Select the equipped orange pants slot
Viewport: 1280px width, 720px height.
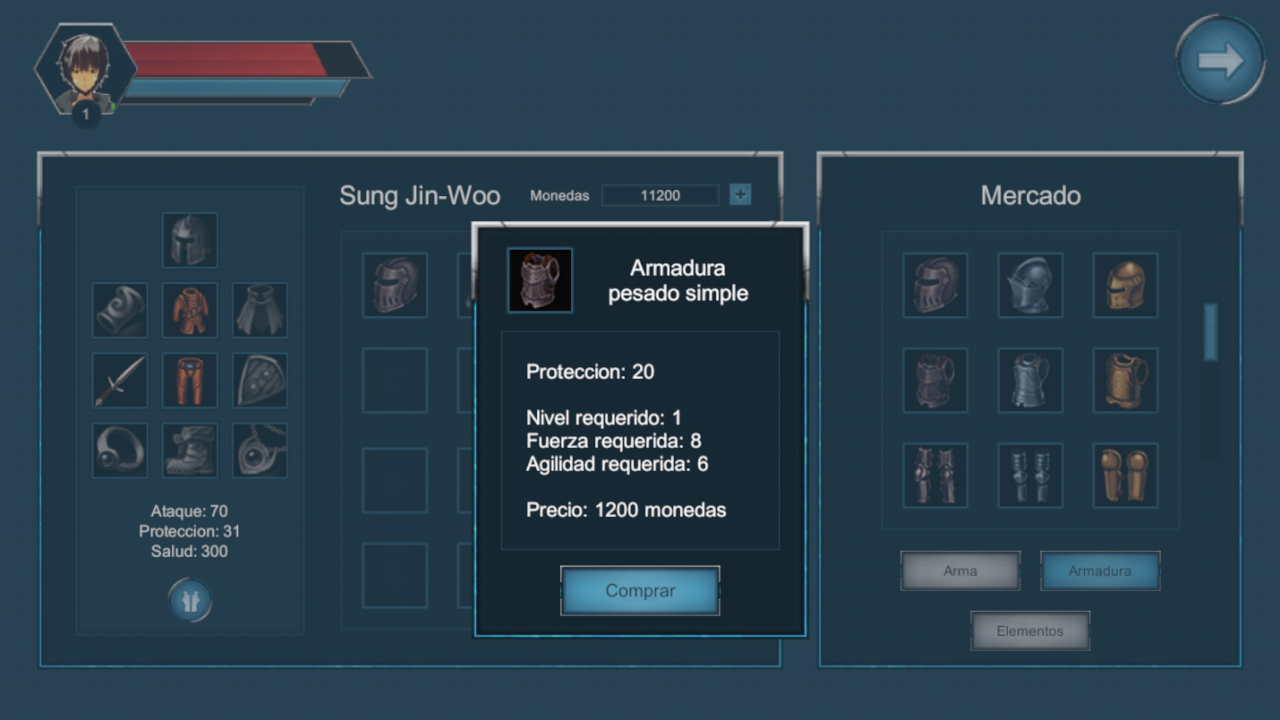click(190, 380)
